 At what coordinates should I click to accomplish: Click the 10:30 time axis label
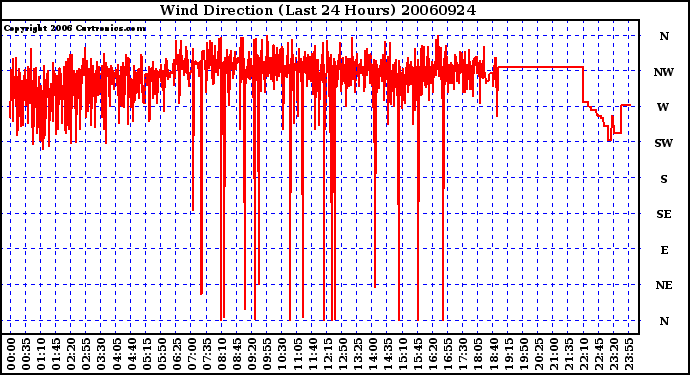283,354
